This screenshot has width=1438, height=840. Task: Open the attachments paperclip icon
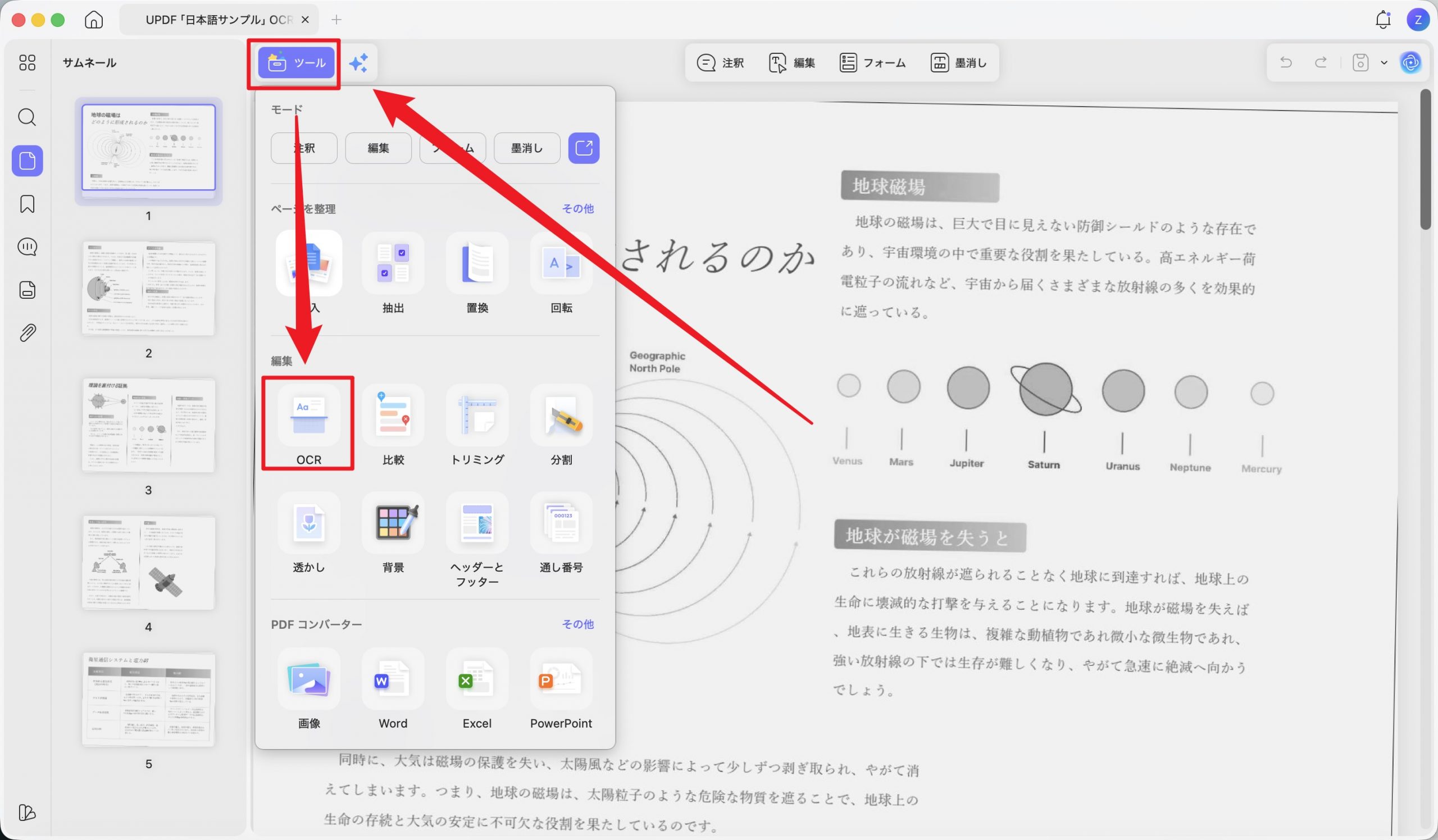click(27, 333)
